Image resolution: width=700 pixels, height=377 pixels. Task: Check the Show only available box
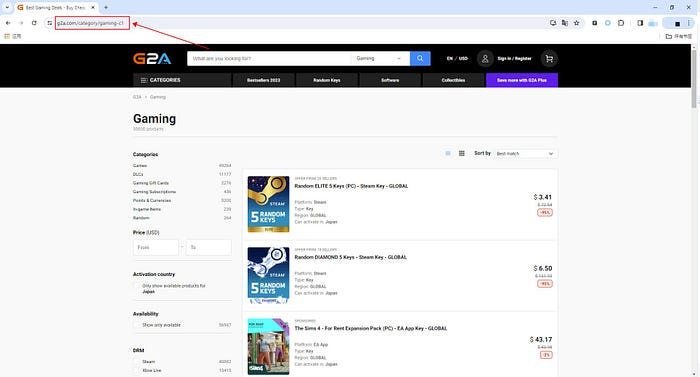coord(137,325)
